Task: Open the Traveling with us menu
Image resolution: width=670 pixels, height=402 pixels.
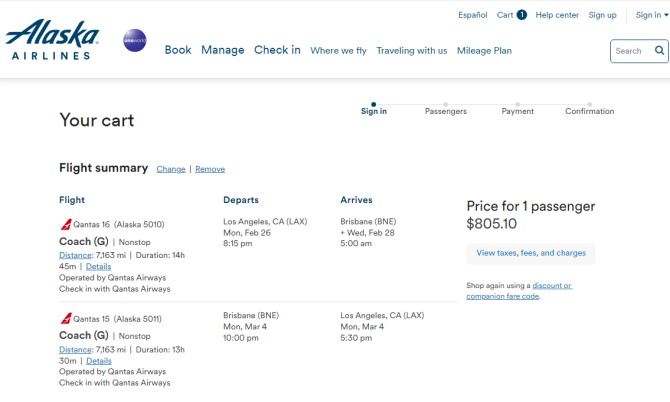Action: [x=411, y=51]
